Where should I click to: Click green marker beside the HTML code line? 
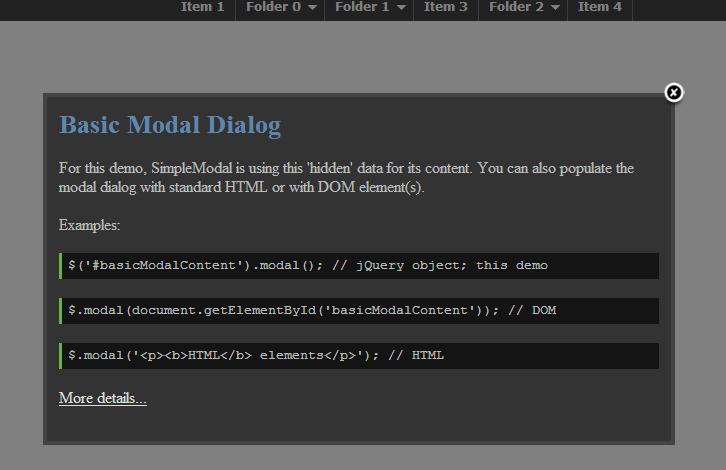[61, 355]
